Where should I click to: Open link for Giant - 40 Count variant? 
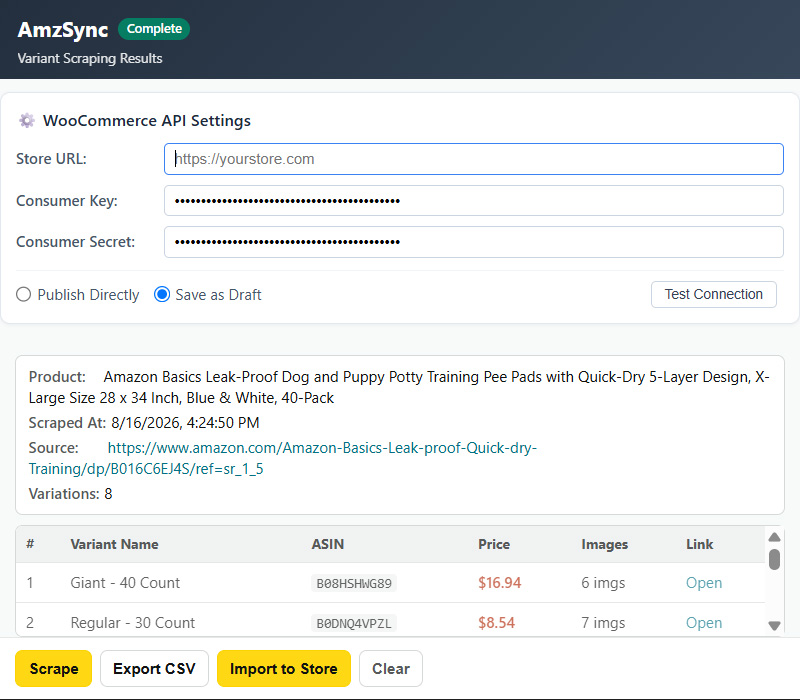pyautogui.click(x=704, y=583)
